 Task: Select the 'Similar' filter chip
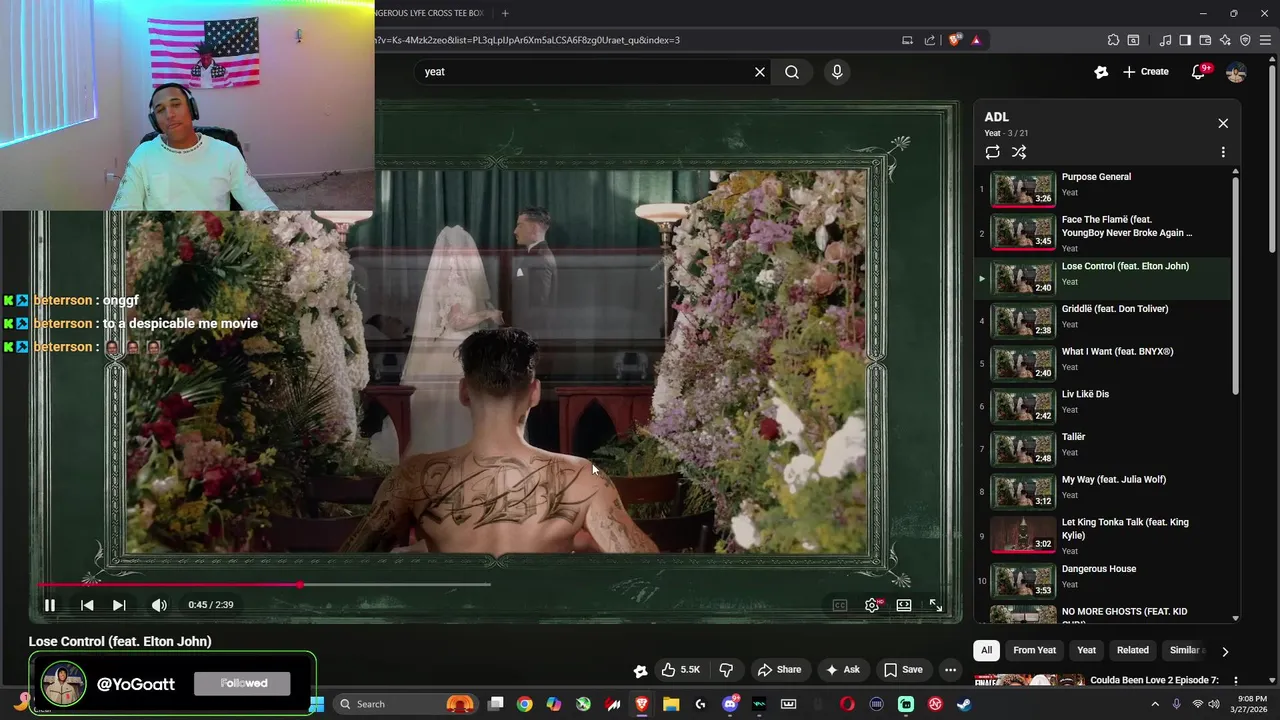(1184, 650)
